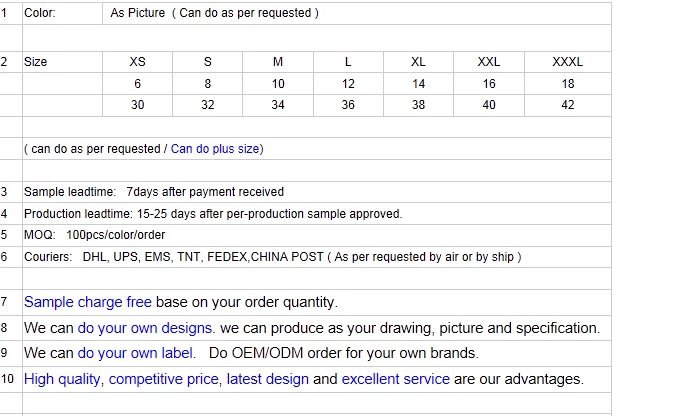Select the XS size column cell
677x416 pixels.
[138, 62]
